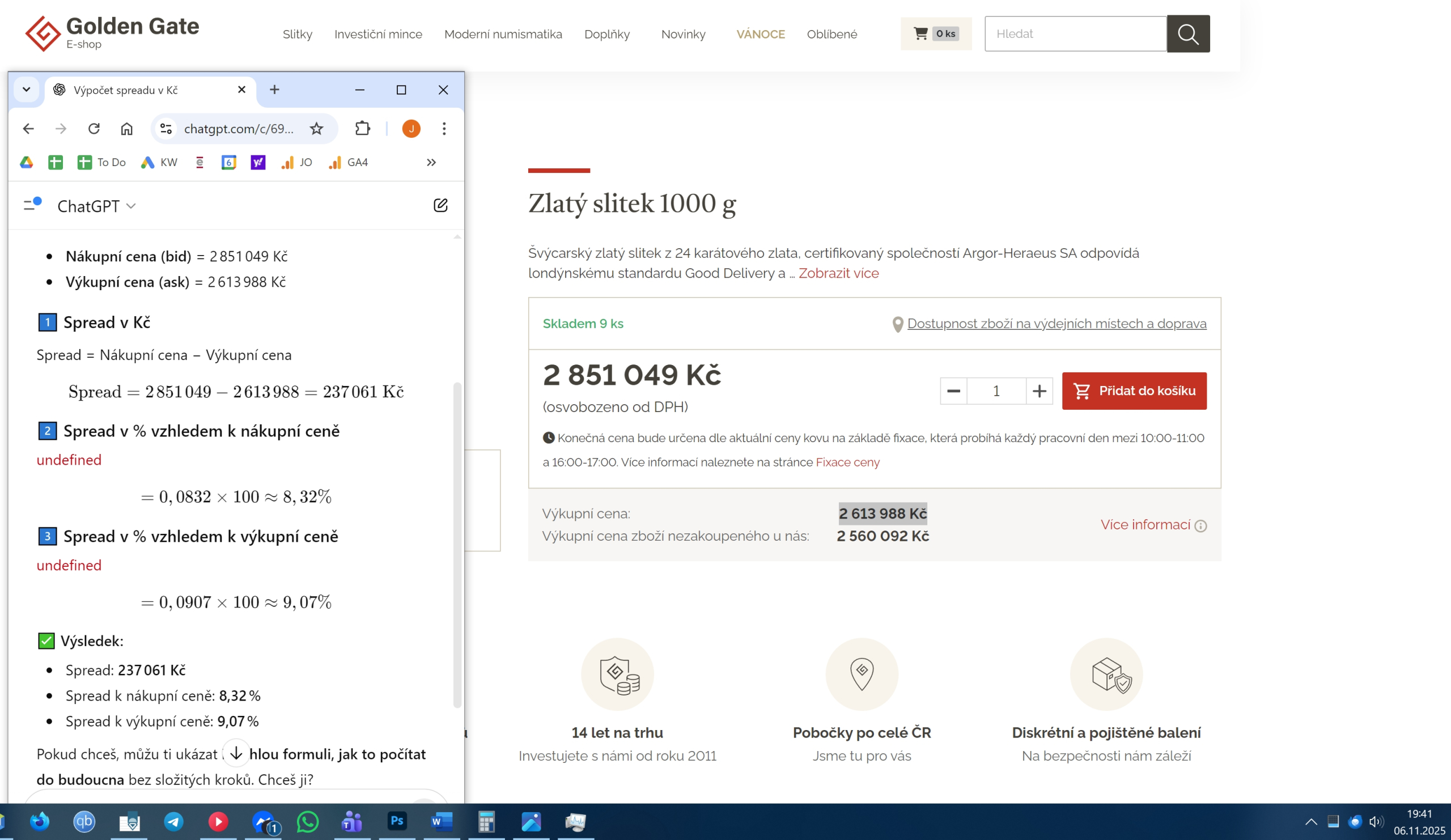Open ChatGPT sidebar menu icon
Viewport: 1451px width, 840px height.
point(32,205)
